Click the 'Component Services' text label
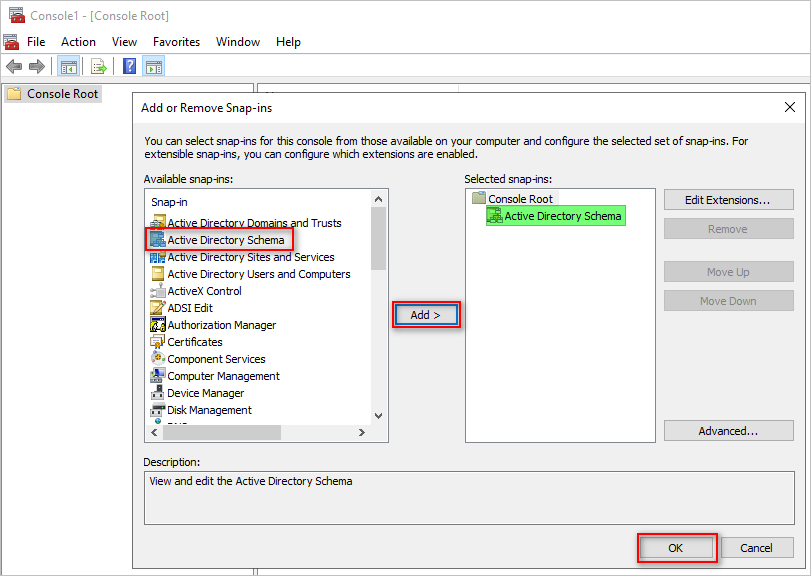811x576 pixels. 216,359
